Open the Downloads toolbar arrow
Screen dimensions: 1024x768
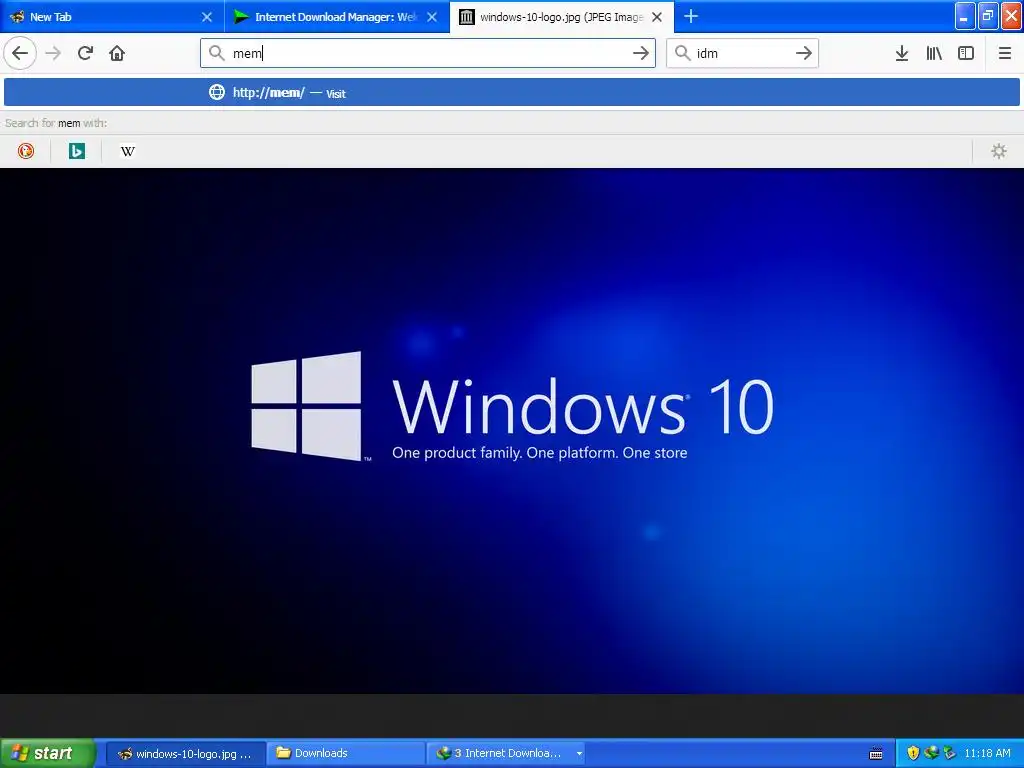pyautogui.click(x=902, y=53)
